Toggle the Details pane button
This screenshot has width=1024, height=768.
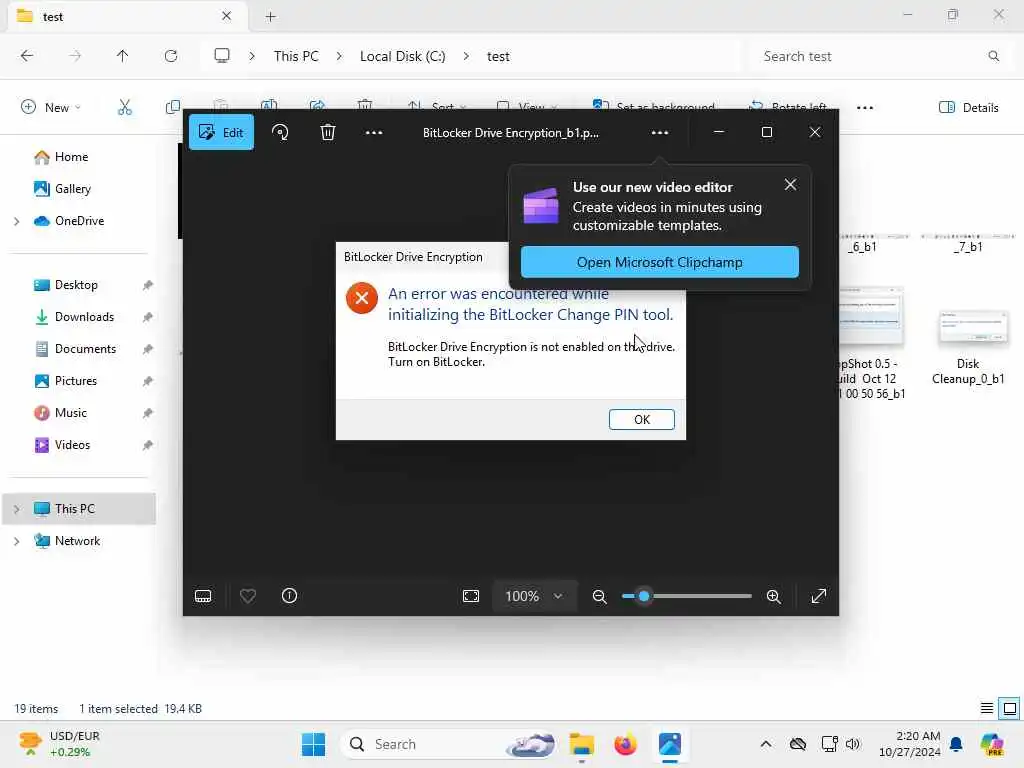[968, 108]
